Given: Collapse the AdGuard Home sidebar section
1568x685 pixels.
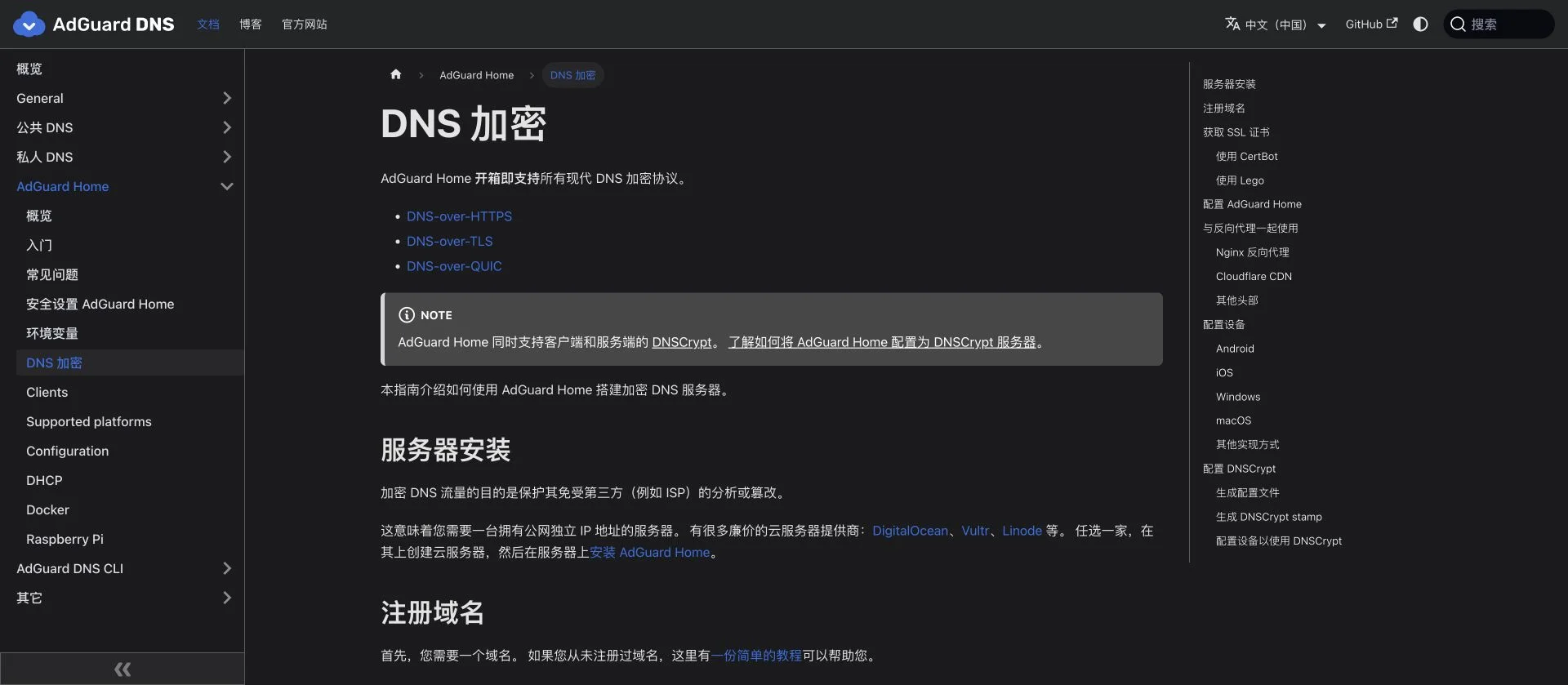Looking at the screenshot, I should [x=227, y=186].
